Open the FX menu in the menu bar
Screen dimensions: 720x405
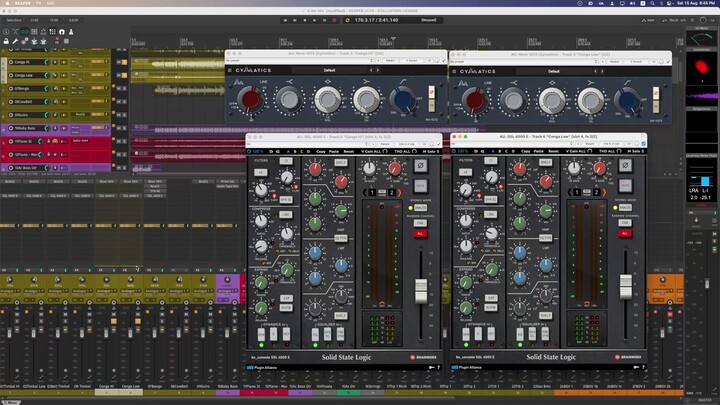coord(39,3)
